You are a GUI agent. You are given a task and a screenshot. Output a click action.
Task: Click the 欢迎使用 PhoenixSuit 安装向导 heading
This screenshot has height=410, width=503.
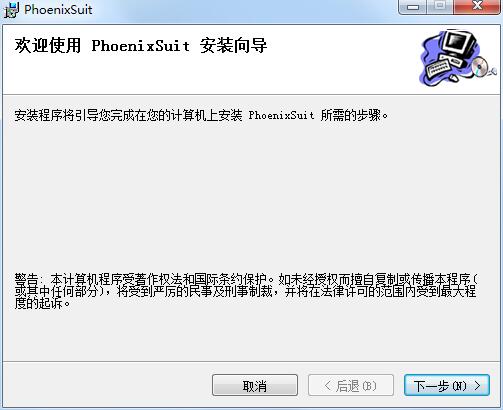tap(140, 46)
